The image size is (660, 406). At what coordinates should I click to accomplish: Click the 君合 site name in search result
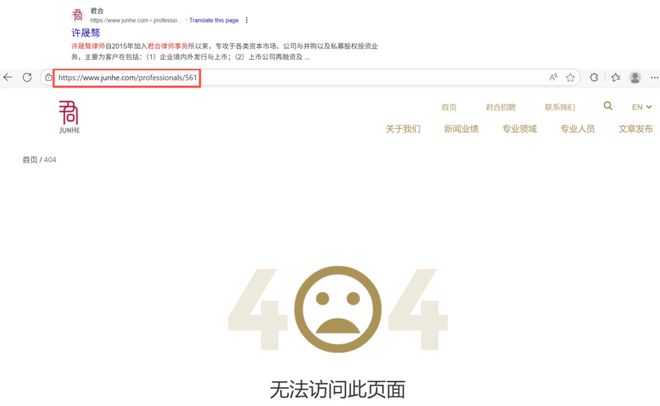click(97, 11)
